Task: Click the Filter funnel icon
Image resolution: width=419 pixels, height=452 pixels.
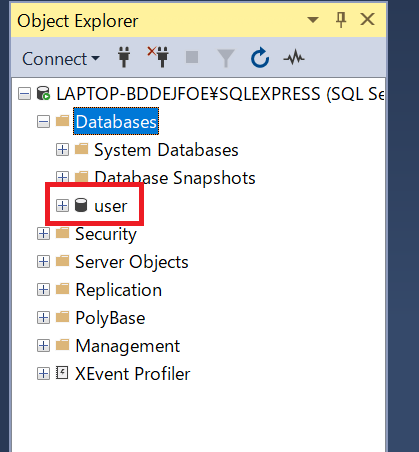Action: pos(226,58)
